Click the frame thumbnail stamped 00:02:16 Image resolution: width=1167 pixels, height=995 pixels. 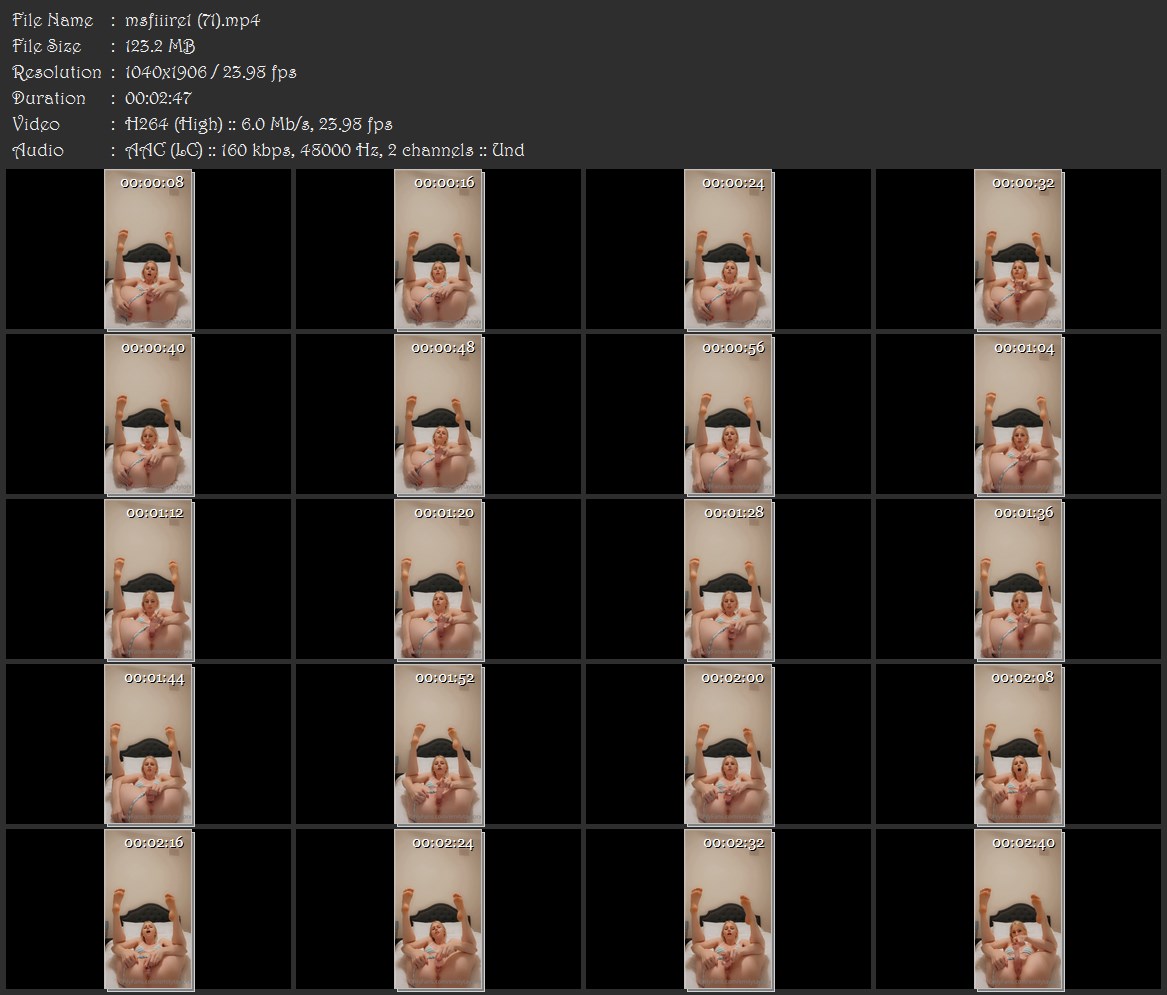point(149,910)
